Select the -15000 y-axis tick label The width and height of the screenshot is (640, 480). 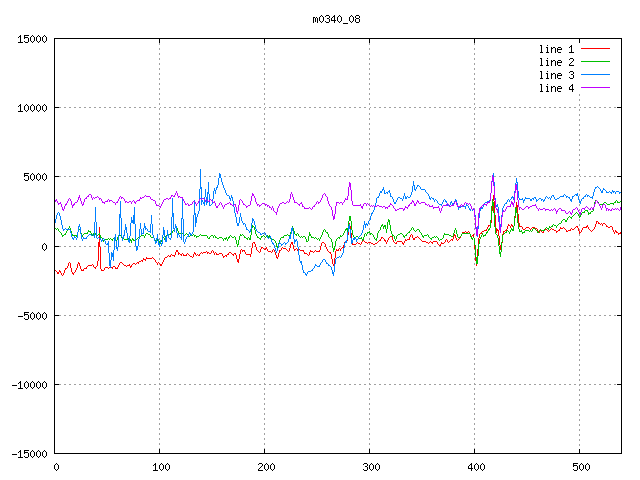click(29, 453)
